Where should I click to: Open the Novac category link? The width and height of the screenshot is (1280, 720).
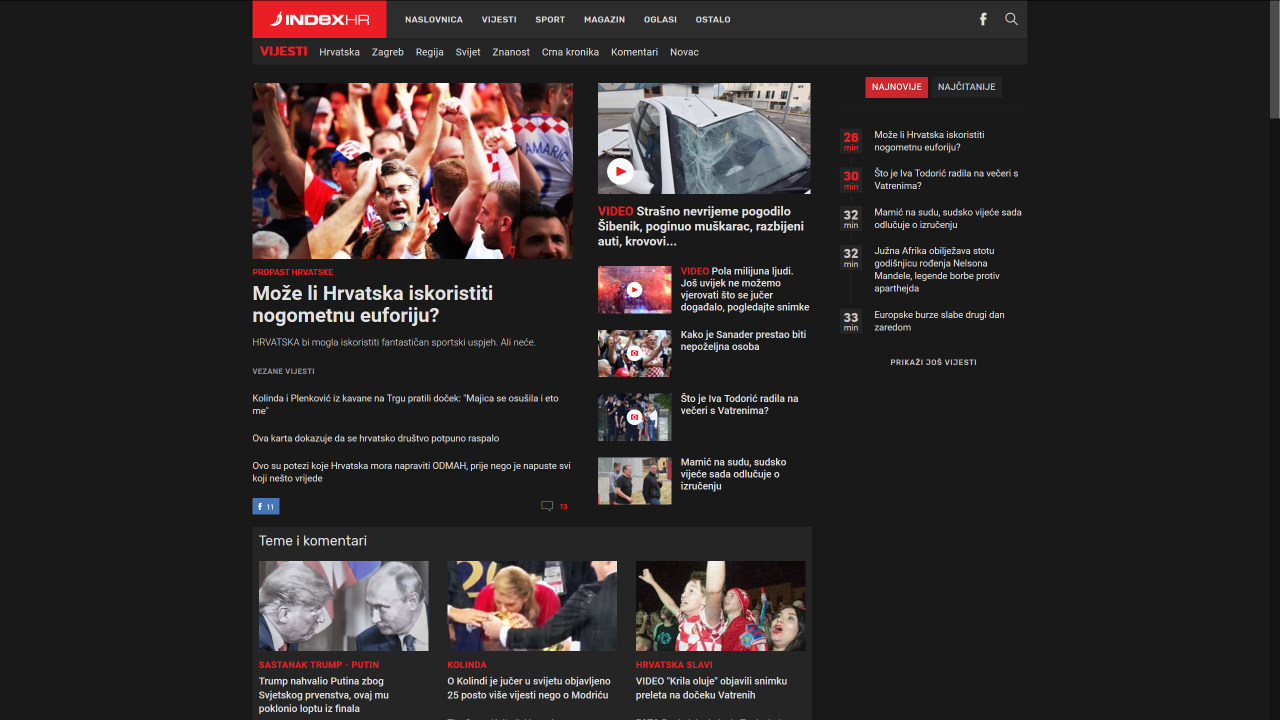coord(684,52)
